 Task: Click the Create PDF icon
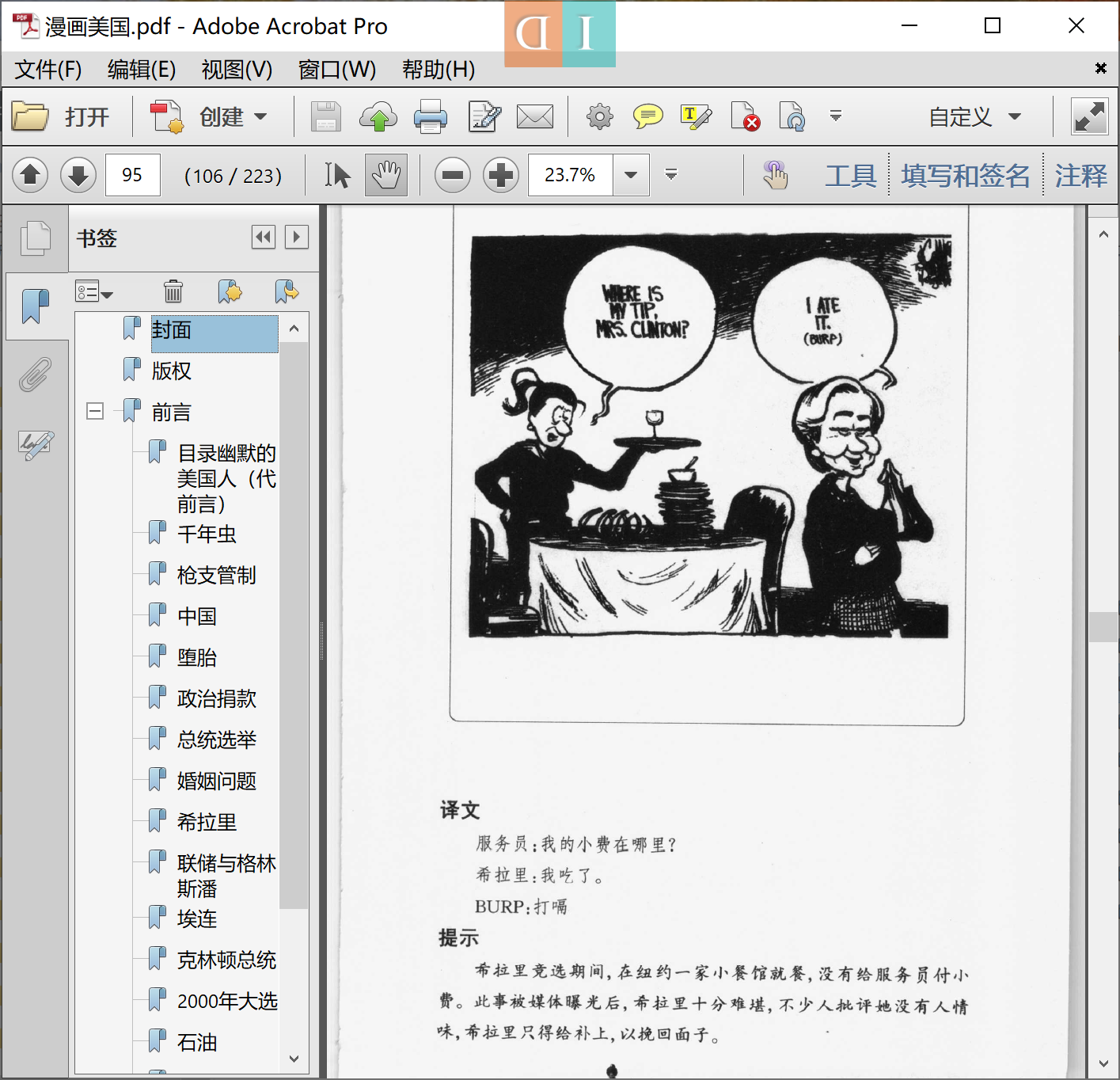[167, 117]
